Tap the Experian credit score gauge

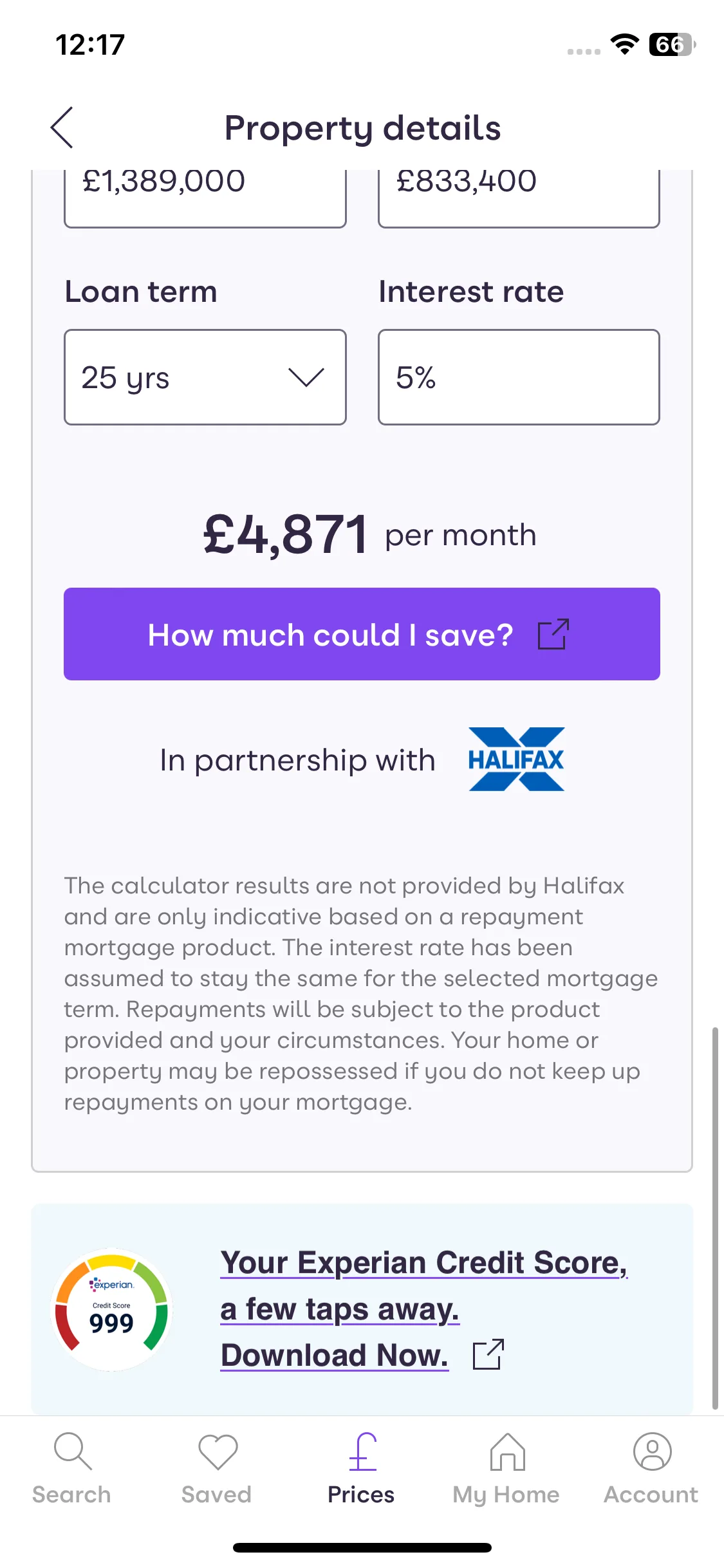111,1309
